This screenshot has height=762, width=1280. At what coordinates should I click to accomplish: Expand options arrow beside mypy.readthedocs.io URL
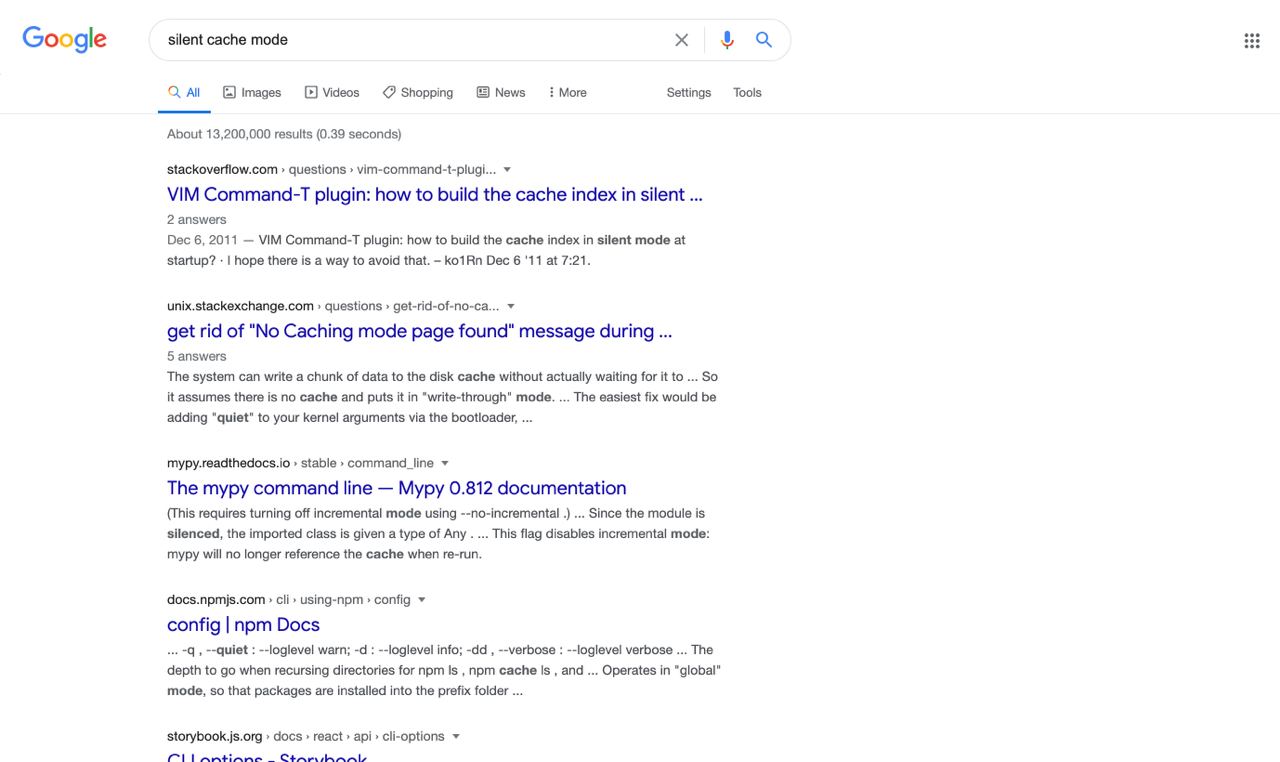(445, 463)
